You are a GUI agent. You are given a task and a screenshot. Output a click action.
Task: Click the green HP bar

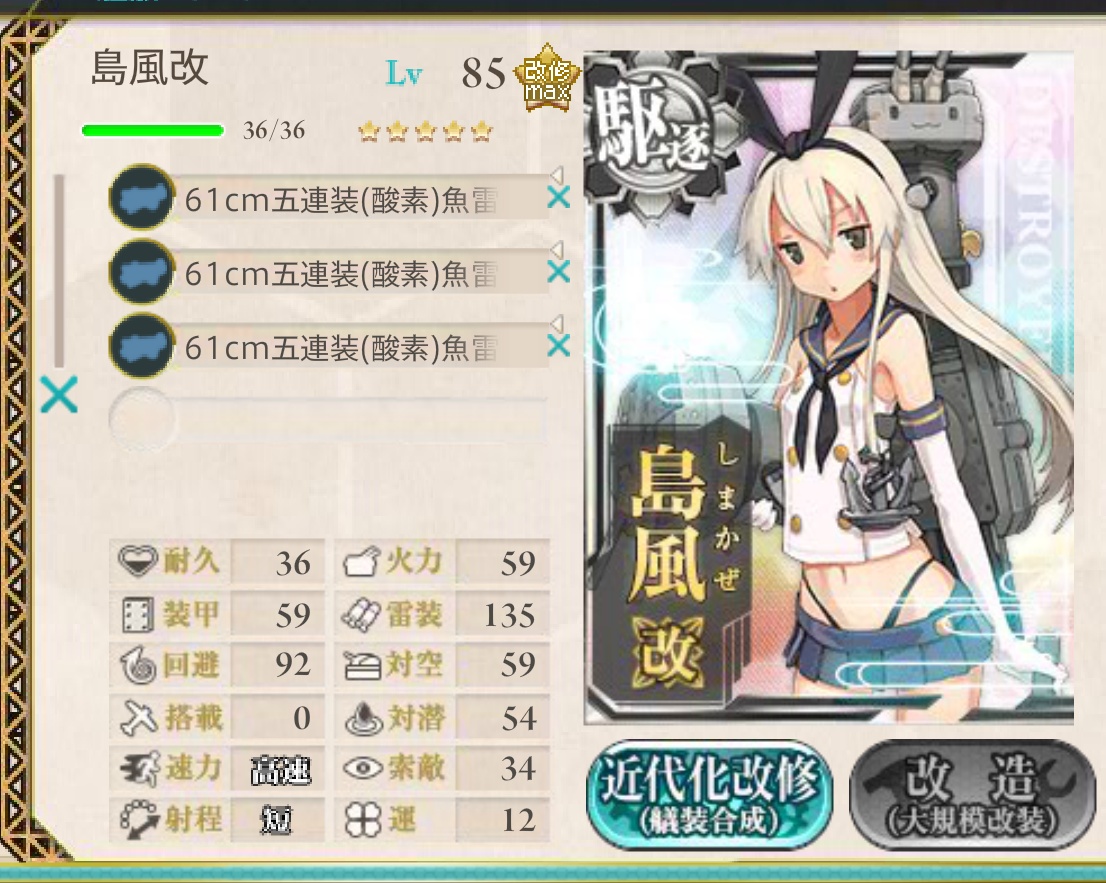point(153,130)
